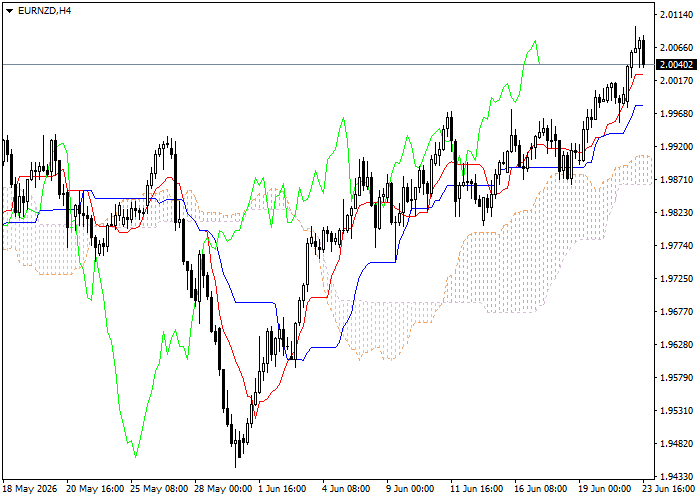Click the 19 Jun 00:00 time label
Viewport: 700px width, 500px height.
pyautogui.click(x=605, y=489)
